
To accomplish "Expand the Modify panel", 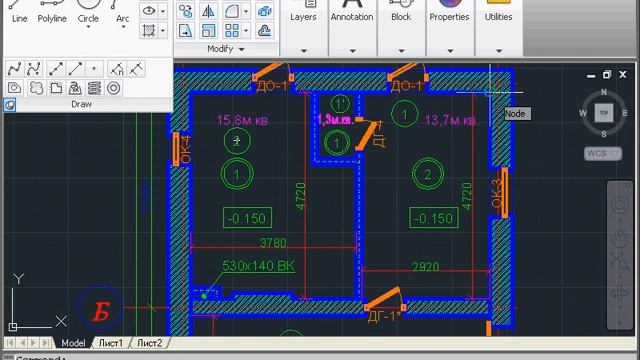I will [x=226, y=49].
